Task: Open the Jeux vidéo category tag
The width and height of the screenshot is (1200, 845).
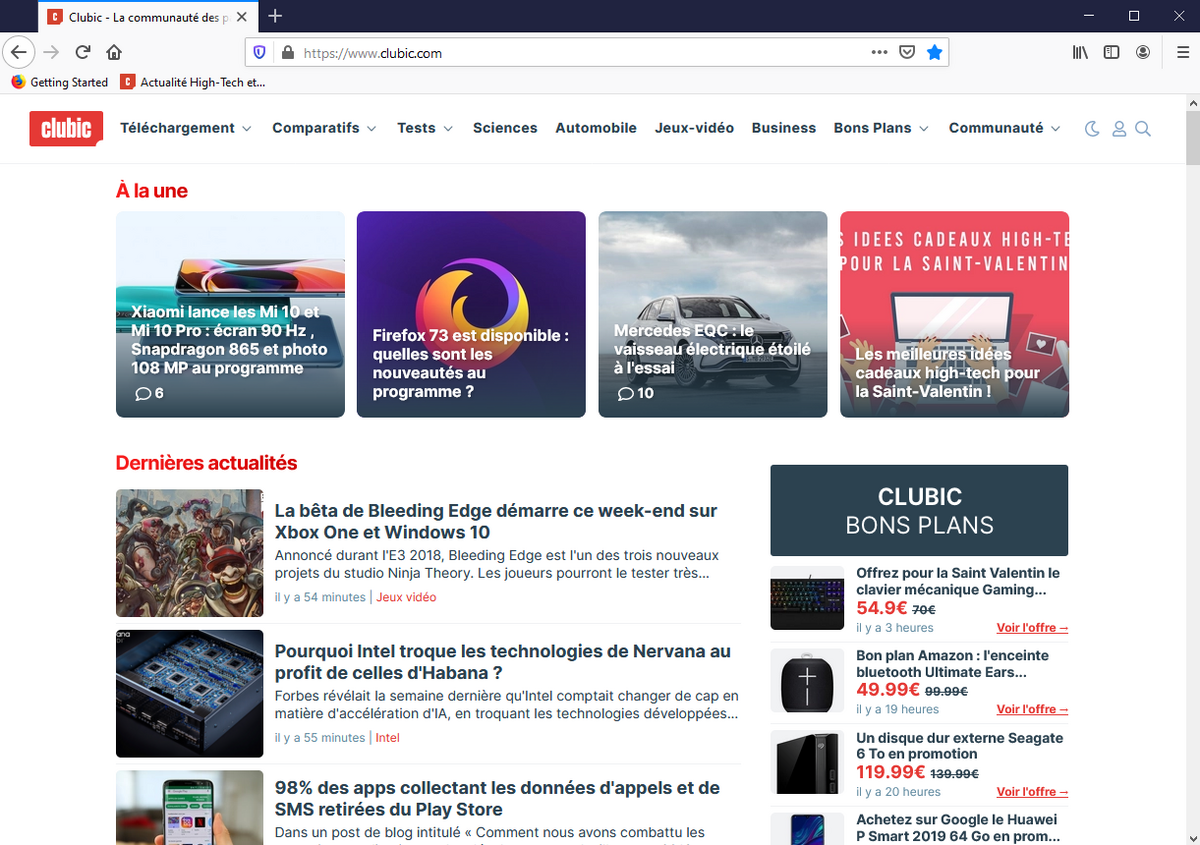Action: tap(406, 597)
